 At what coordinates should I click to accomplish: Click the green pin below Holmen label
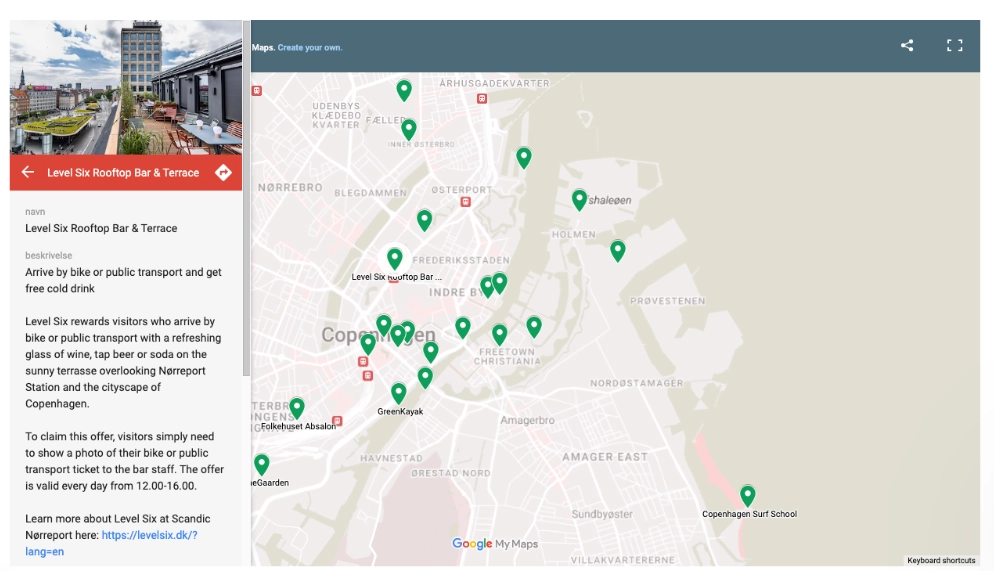[618, 250]
